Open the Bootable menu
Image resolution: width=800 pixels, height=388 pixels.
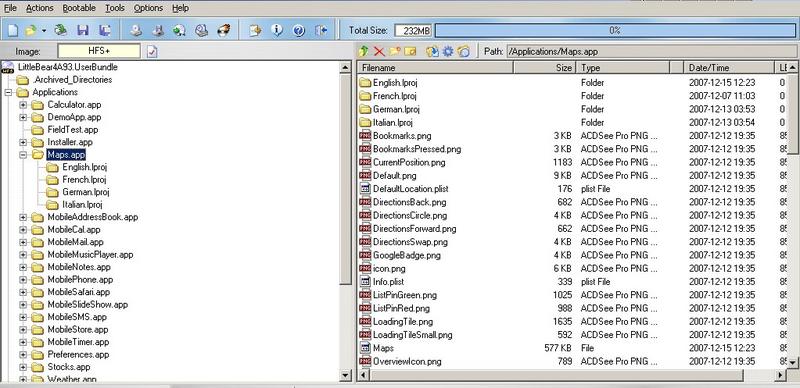pos(79,8)
